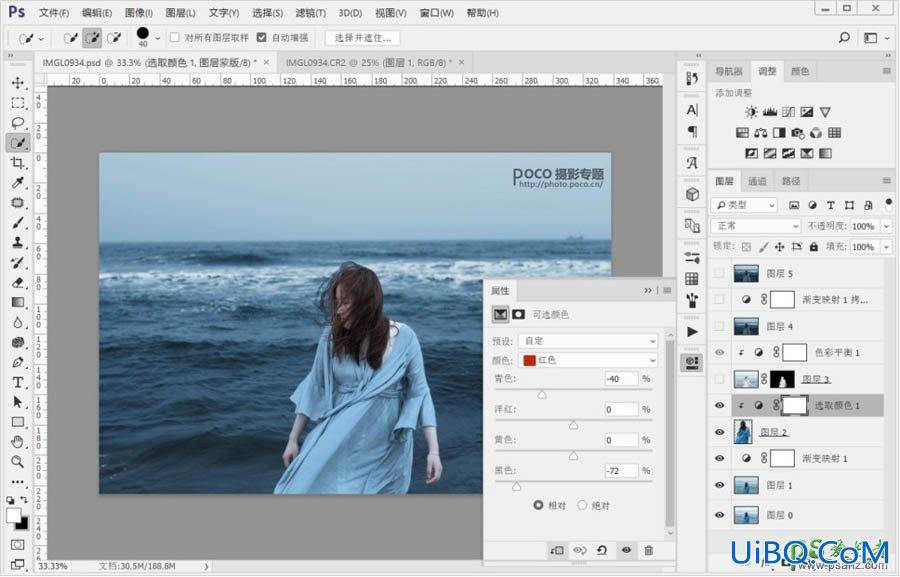This screenshot has width=900, height=577.
Task: Open the 视图(V) menu
Action: [390, 12]
